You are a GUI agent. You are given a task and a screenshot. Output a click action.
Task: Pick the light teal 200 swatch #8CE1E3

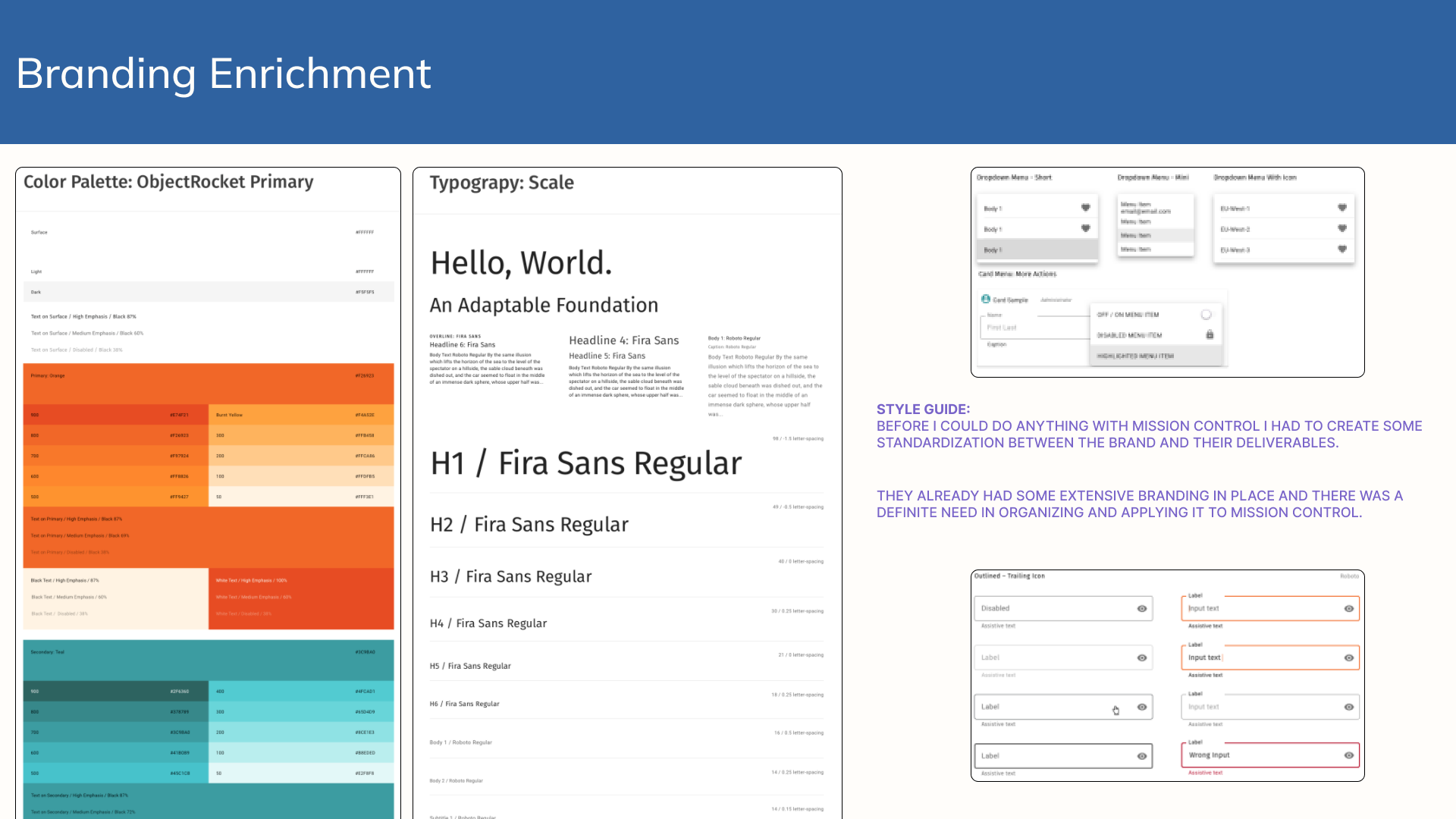click(x=301, y=732)
